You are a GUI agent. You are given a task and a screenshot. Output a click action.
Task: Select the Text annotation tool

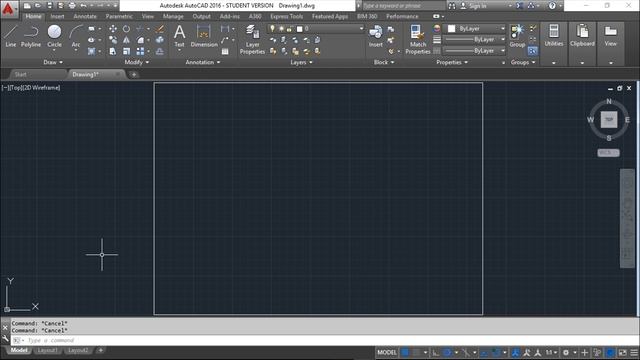pos(180,36)
